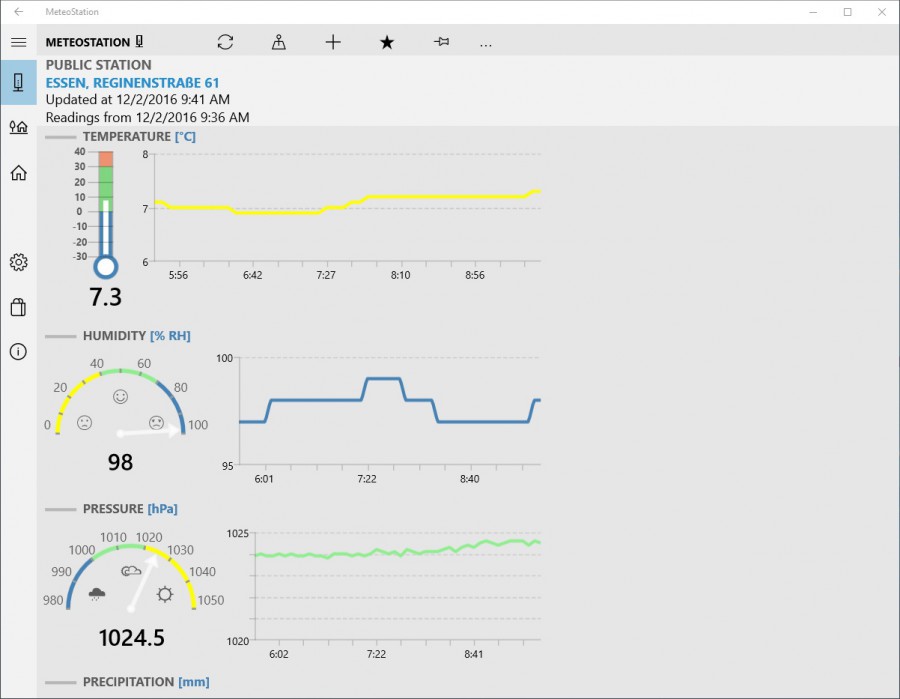The height and width of the screenshot is (699, 900).
Task: Open the info icon in sidebar
Action: pyautogui.click(x=18, y=351)
